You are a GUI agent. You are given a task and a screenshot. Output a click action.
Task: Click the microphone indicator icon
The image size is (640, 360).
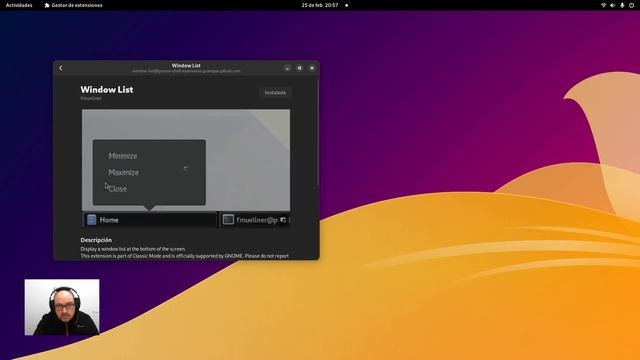click(622, 5)
